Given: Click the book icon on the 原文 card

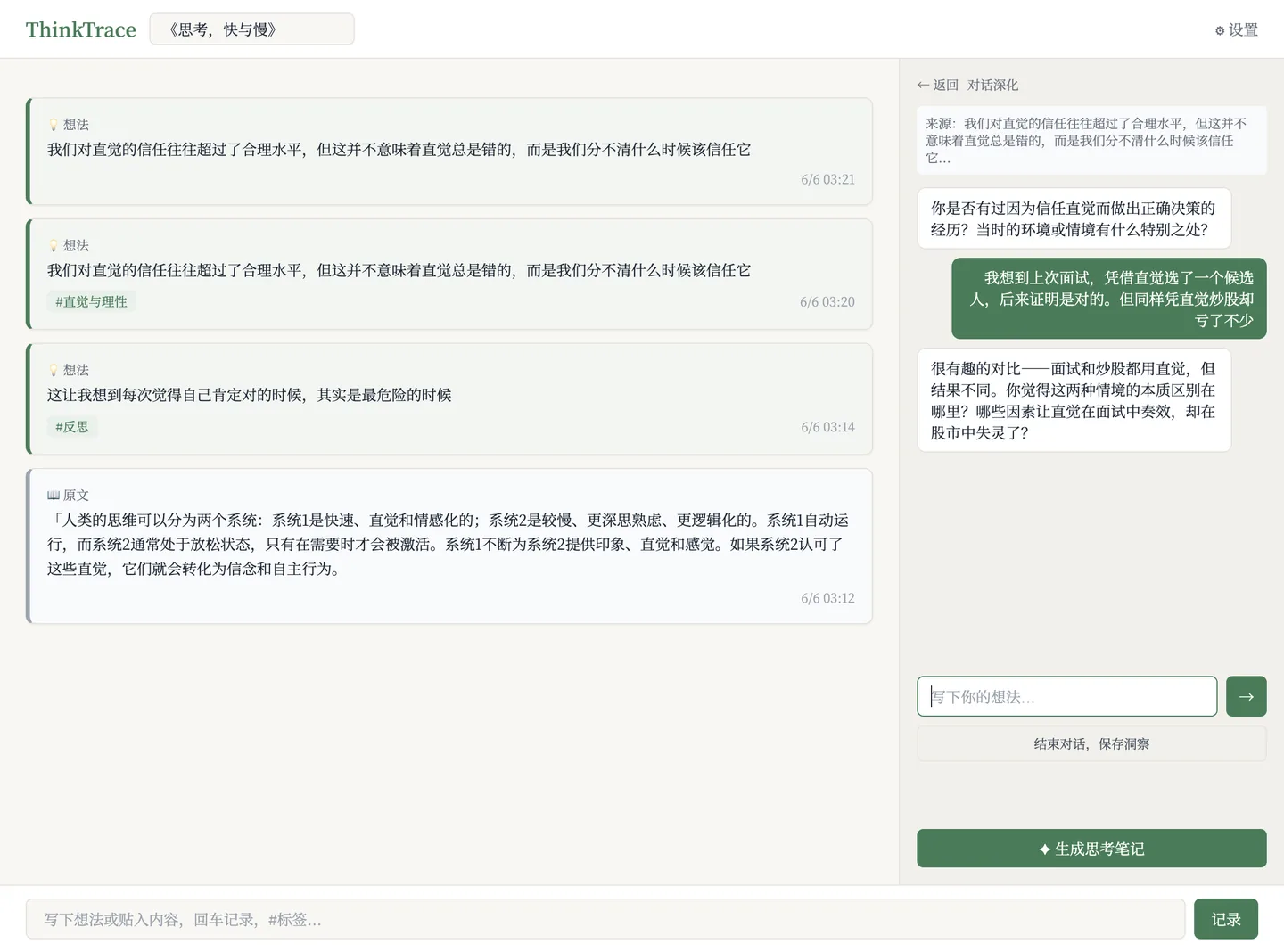Looking at the screenshot, I should (x=53, y=495).
